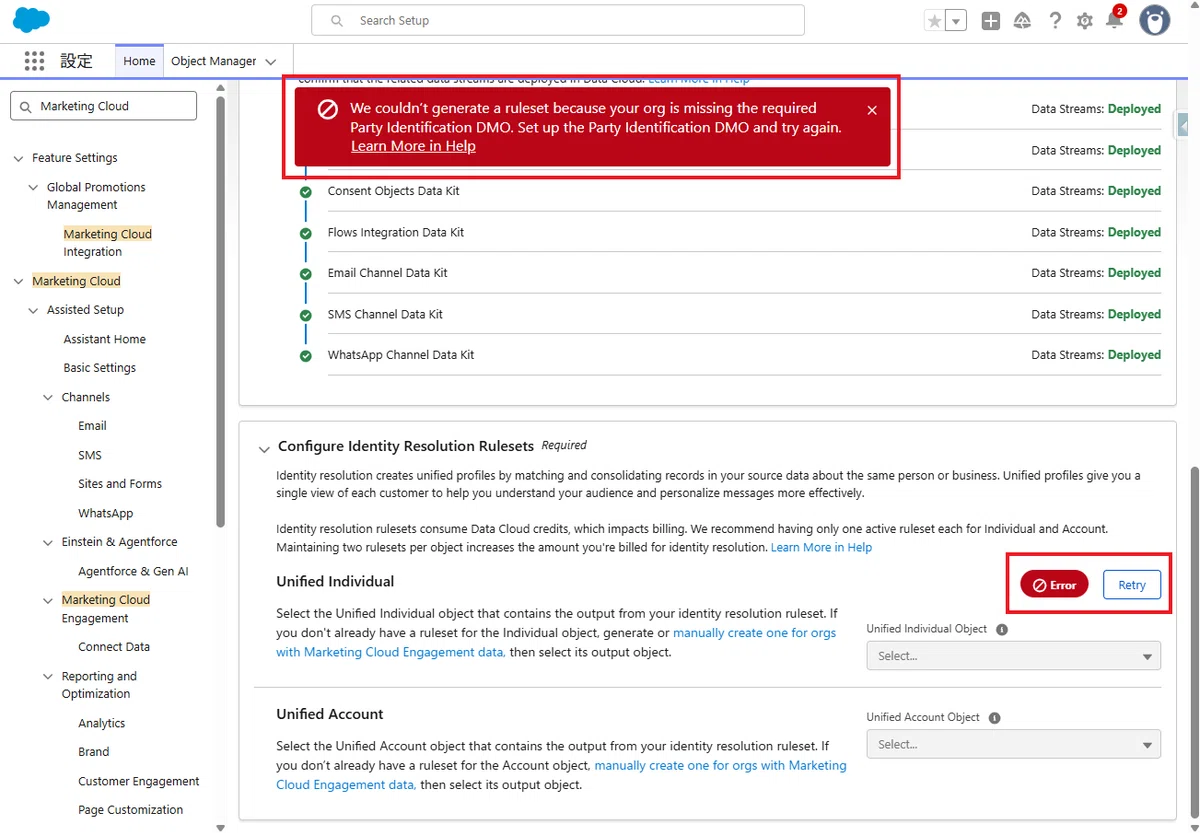This screenshot has height=833, width=1200.
Task: Click info icon beside Unified Individual Object
Action: click(1002, 630)
